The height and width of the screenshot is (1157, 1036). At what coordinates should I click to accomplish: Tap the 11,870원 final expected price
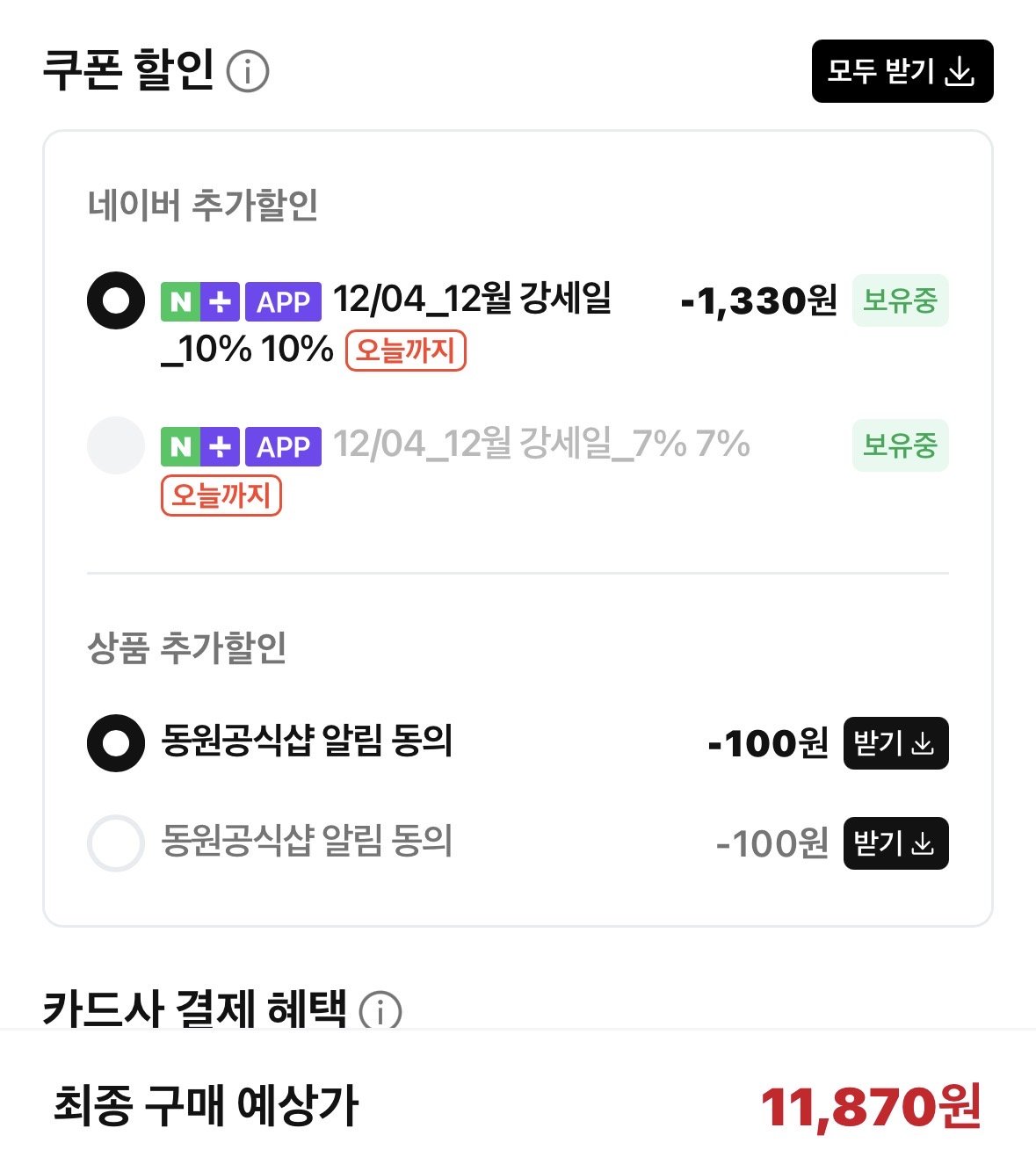click(x=871, y=1106)
